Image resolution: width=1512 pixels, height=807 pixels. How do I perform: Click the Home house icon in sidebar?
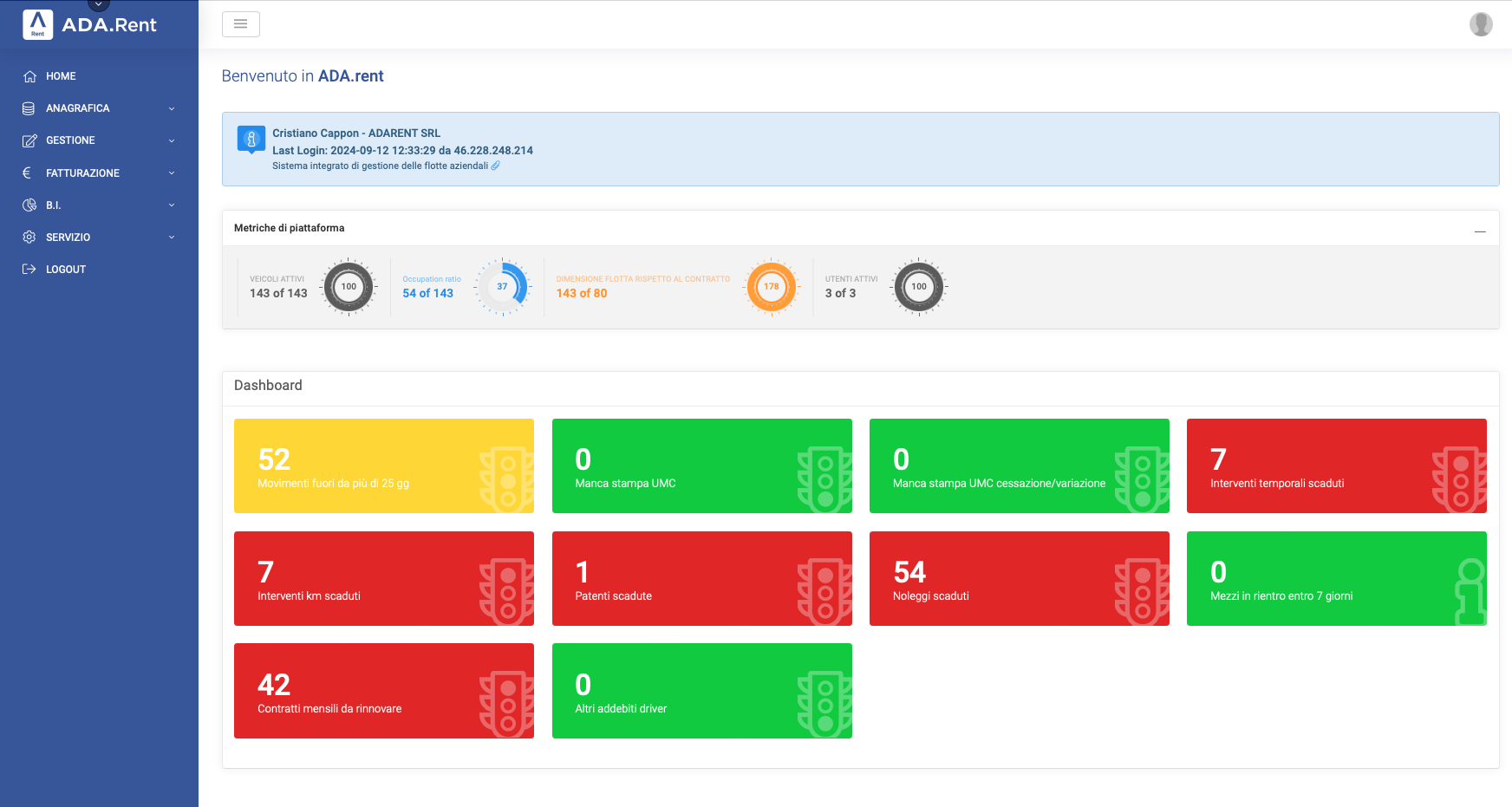(29, 76)
